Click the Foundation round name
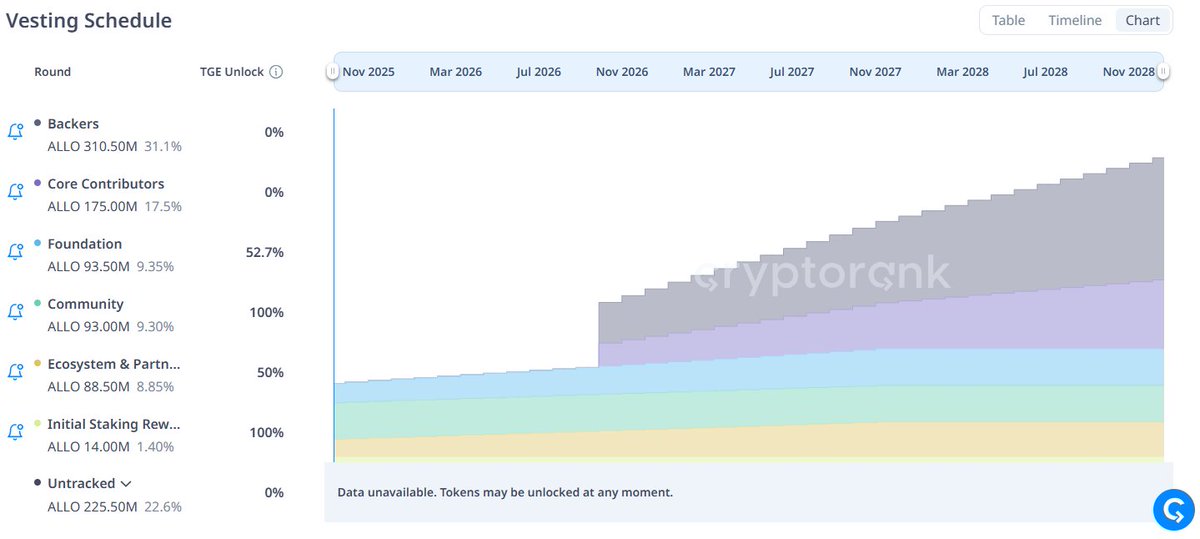1200x539 pixels. tap(85, 244)
